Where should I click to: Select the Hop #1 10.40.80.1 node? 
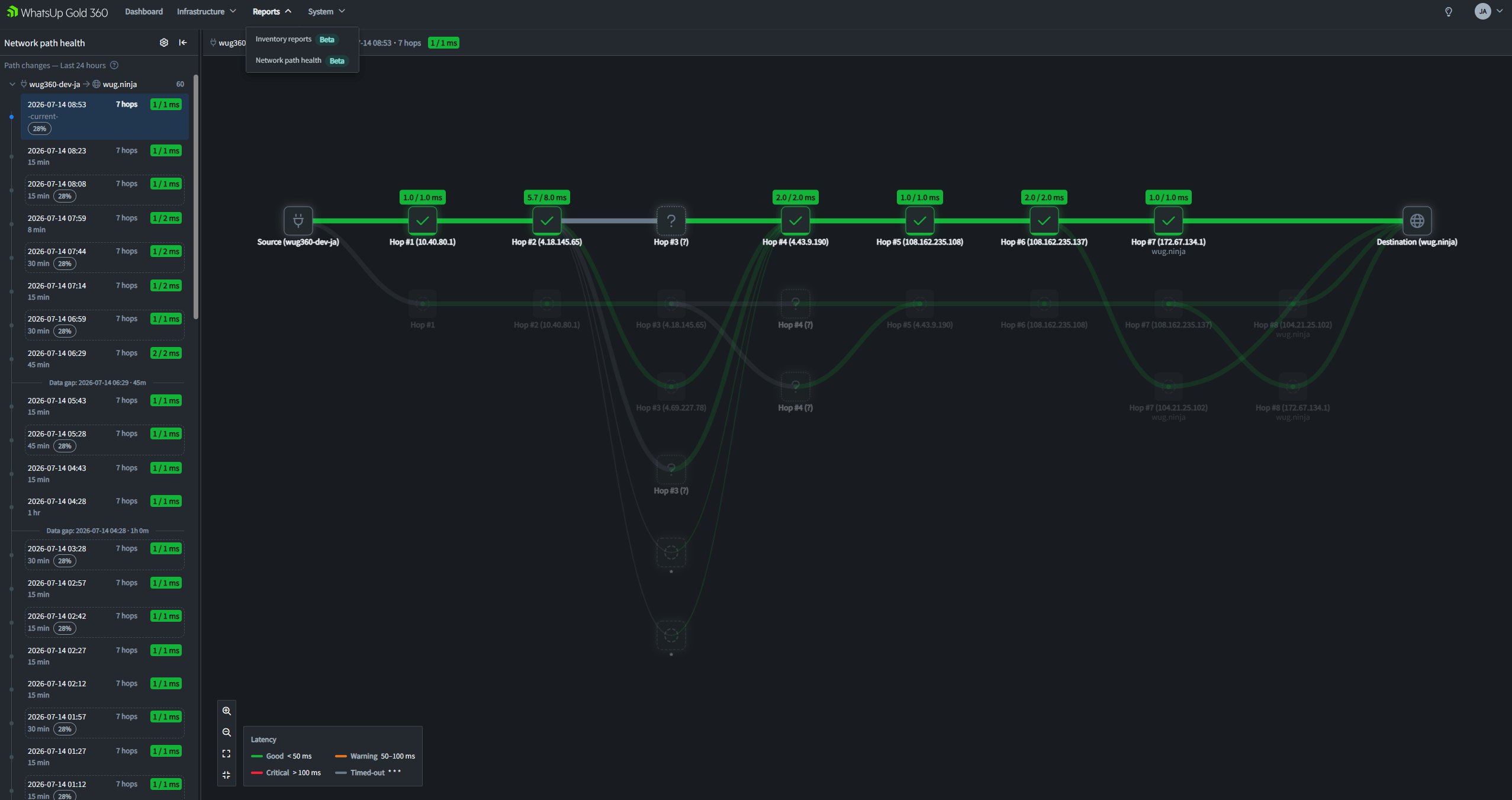423,221
